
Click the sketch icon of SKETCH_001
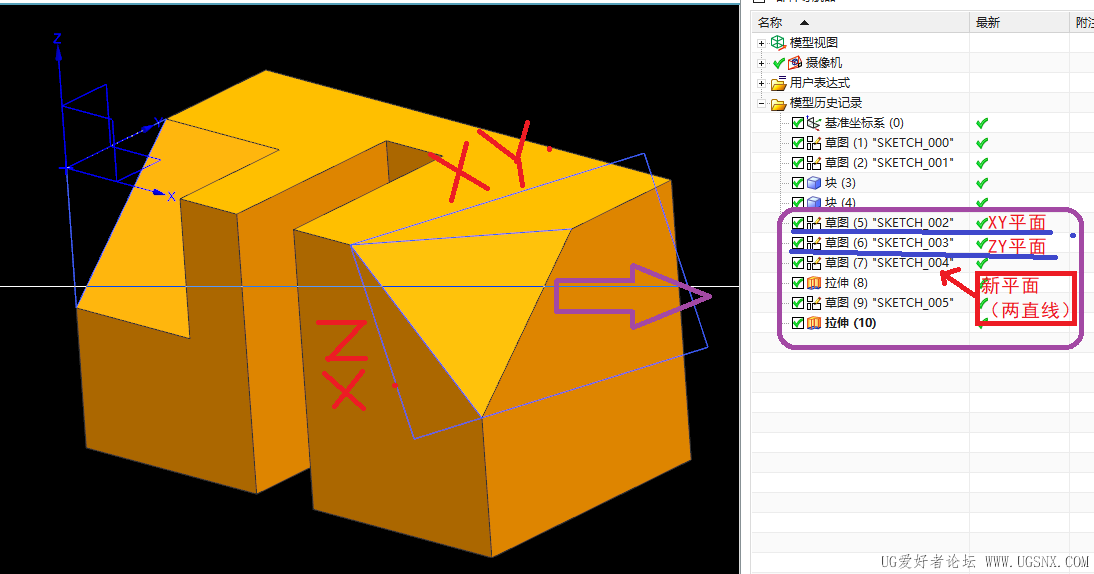click(814, 163)
